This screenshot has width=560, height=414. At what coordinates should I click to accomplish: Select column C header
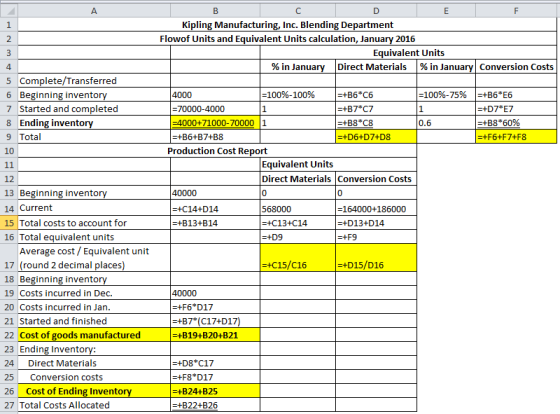click(298, 11)
